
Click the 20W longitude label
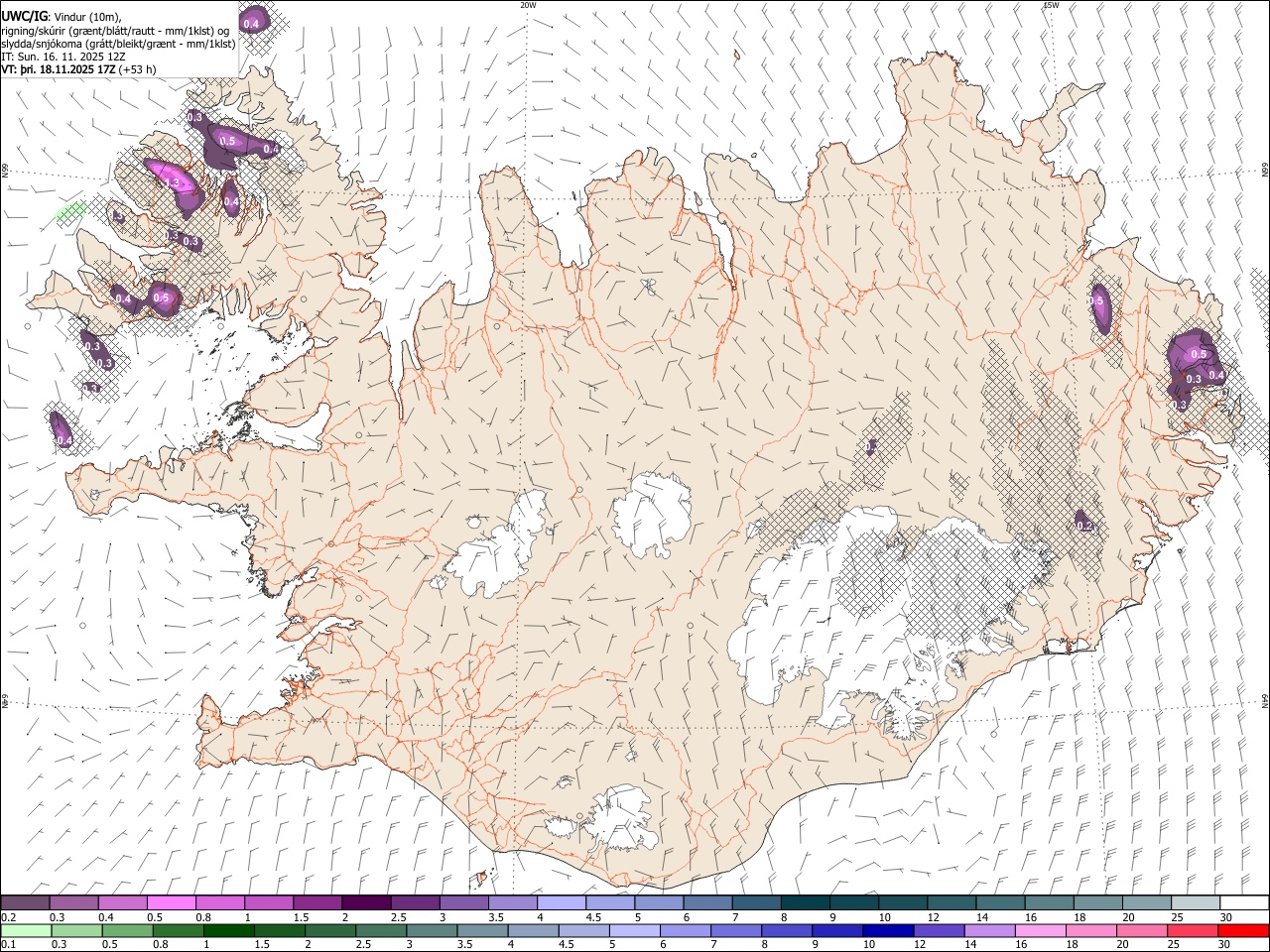tap(528, 5)
